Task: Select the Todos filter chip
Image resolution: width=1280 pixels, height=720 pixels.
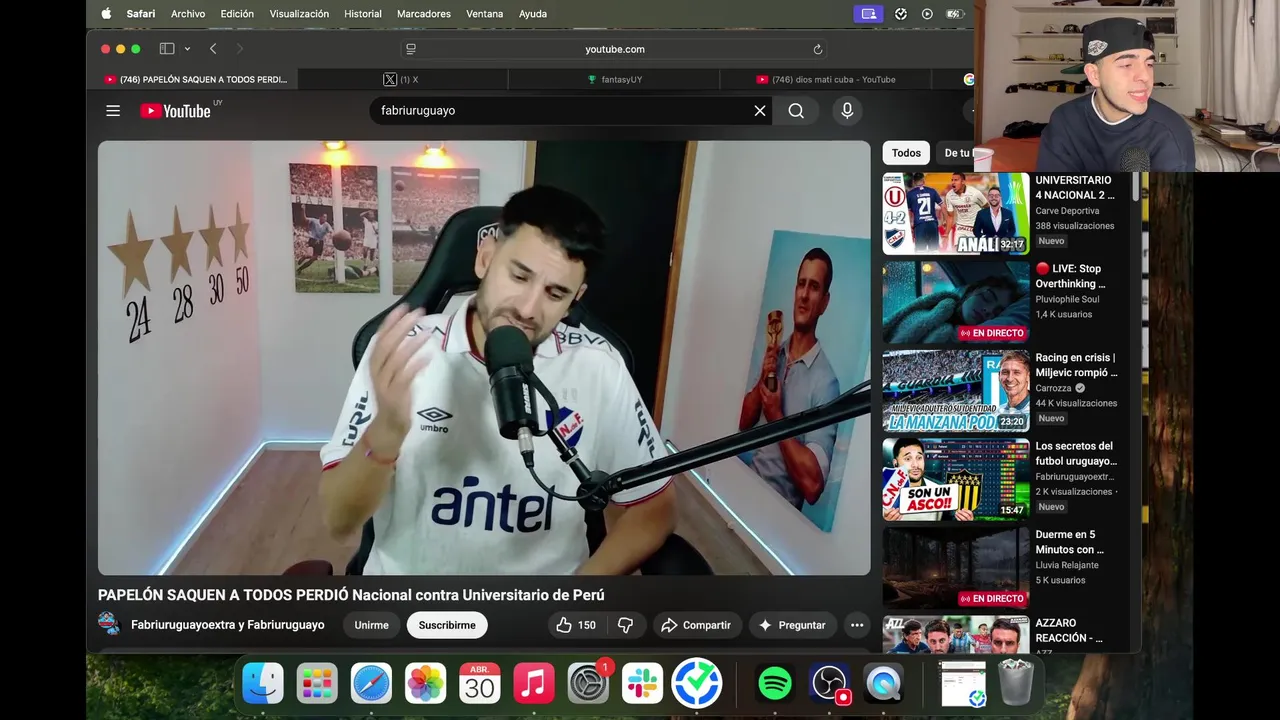Action: [906, 153]
